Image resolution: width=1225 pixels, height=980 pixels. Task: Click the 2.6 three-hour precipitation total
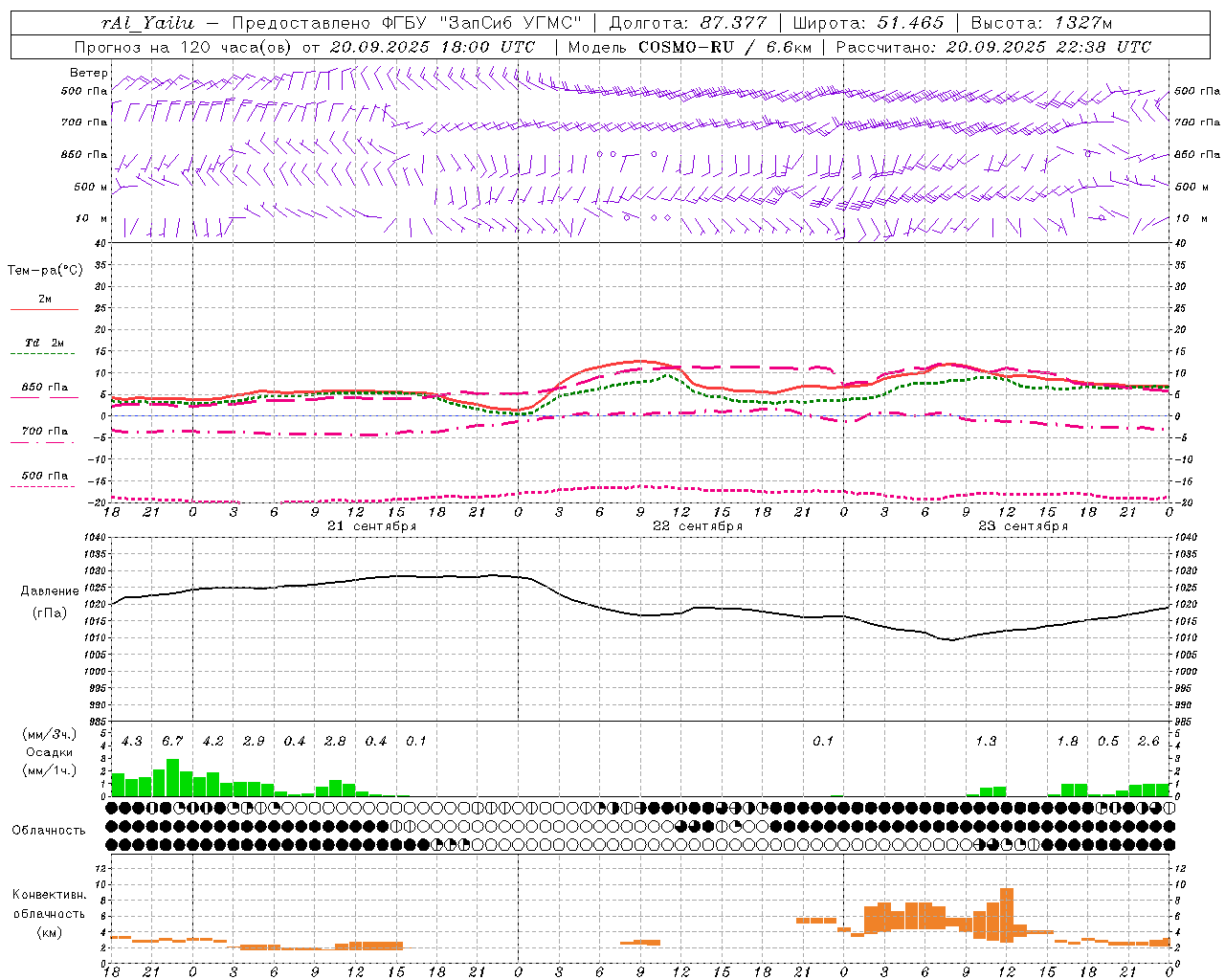pyautogui.click(x=1148, y=741)
